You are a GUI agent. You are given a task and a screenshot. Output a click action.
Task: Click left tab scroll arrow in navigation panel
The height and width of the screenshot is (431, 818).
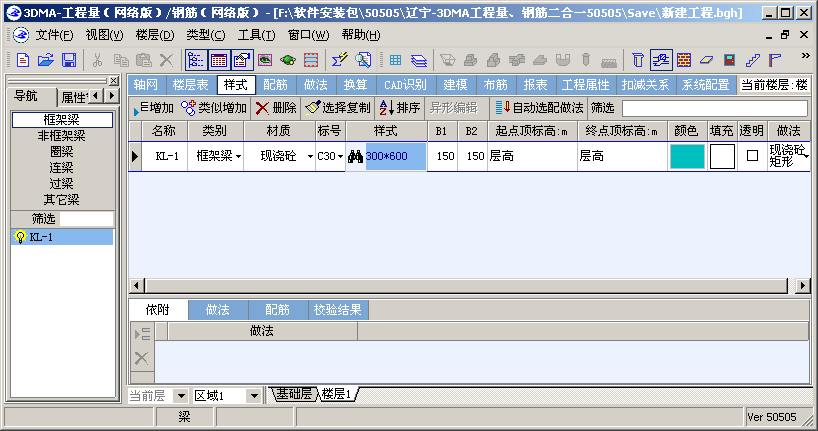[x=95, y=96]
